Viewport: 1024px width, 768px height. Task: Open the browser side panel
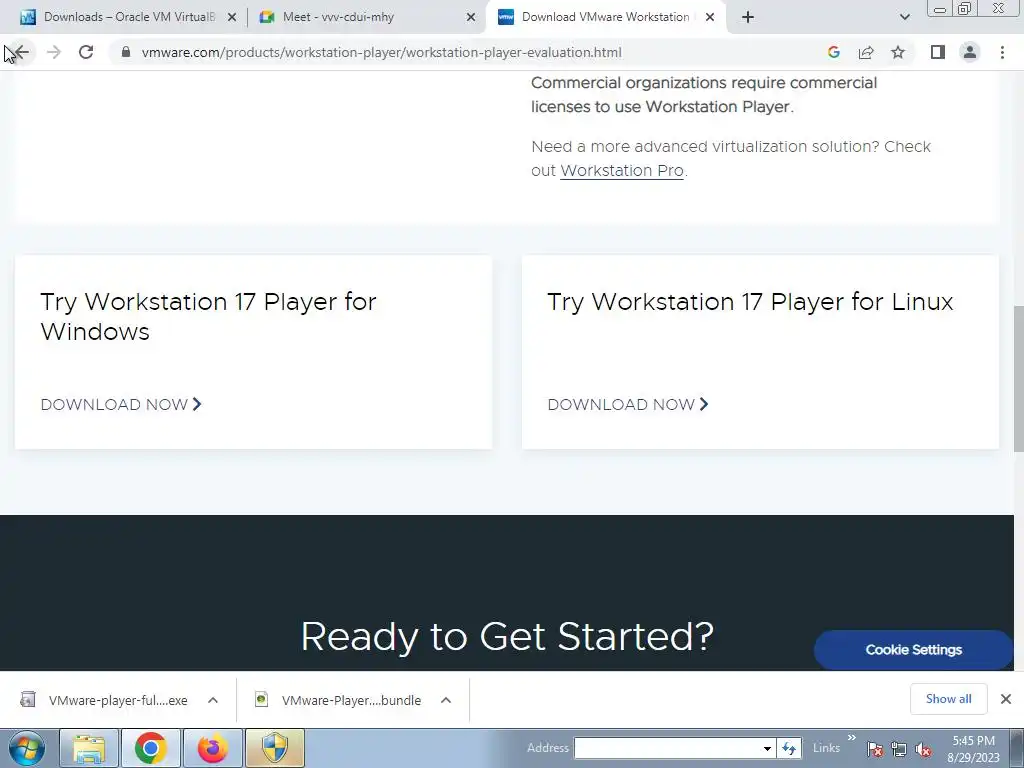point(938,52)
